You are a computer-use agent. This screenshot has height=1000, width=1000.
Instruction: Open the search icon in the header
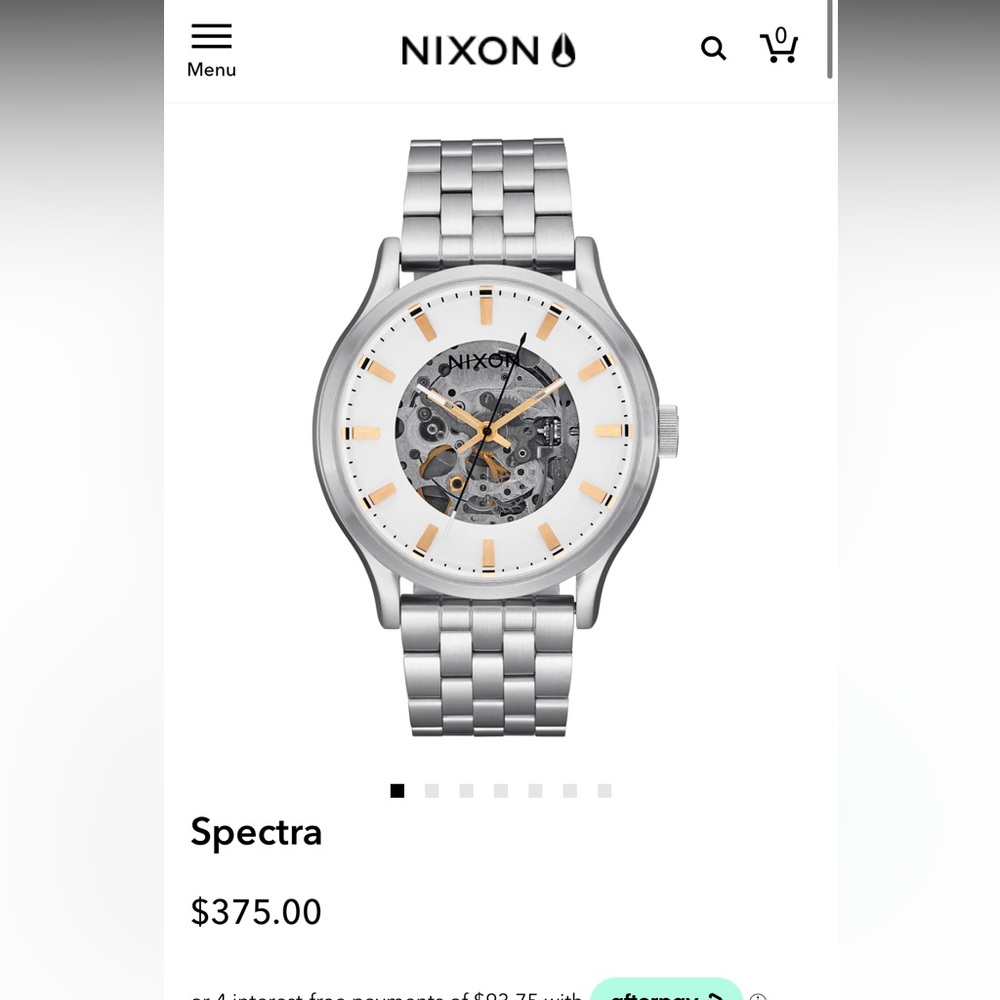[x=713, y=47]
